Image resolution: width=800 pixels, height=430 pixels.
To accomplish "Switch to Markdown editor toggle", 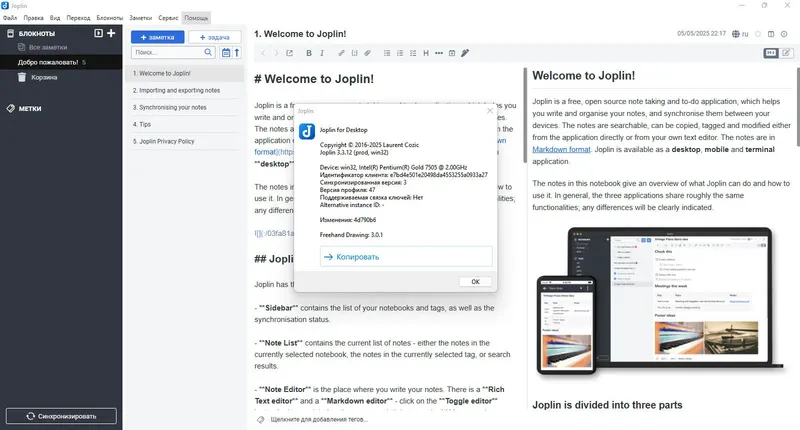I will (x=770, y=53).
